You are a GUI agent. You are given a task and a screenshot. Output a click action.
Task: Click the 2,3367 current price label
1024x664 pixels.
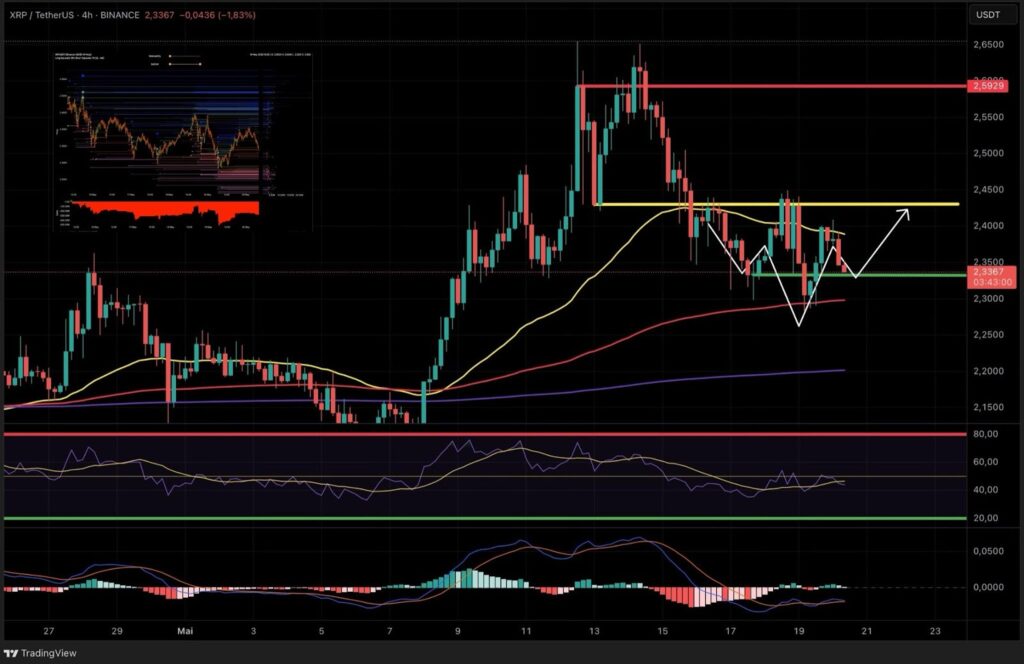coord(988,271)
